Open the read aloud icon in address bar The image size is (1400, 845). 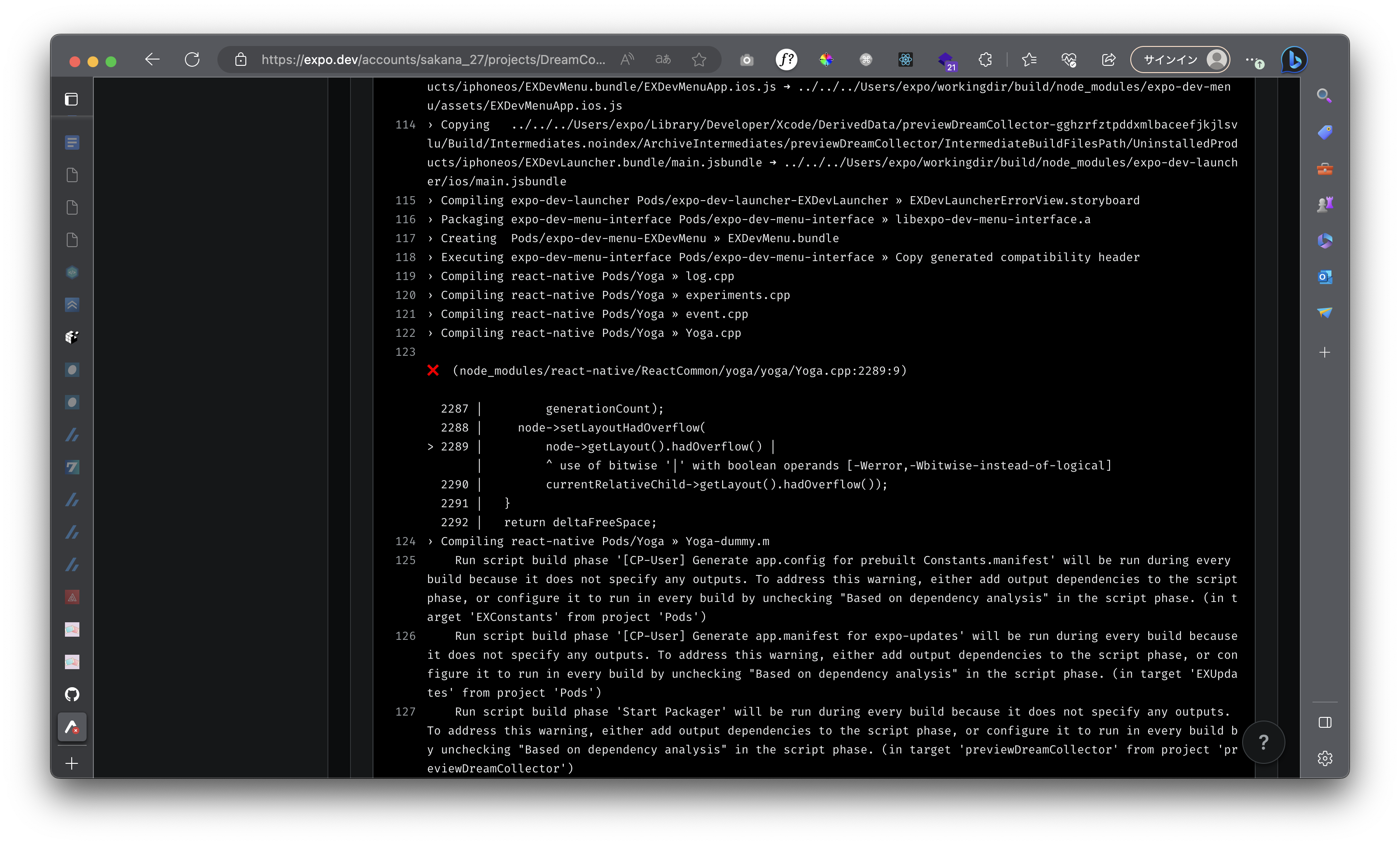click(x=627, y=60)
